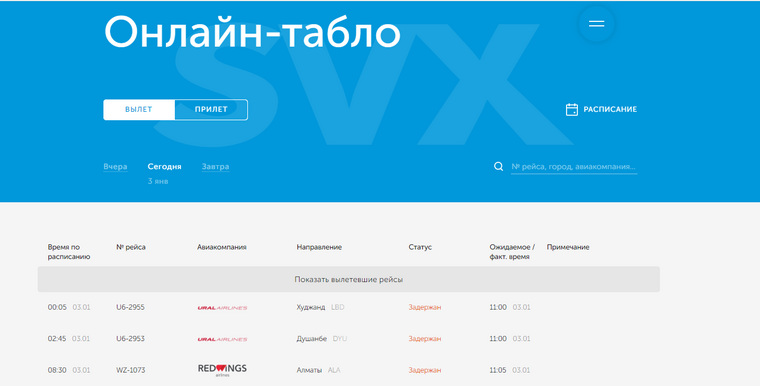Expand Показать вылетевшие рейсы bar
The height and width of the screenshot is (386, 760).
pyautogui.click(x=348, y=279)
